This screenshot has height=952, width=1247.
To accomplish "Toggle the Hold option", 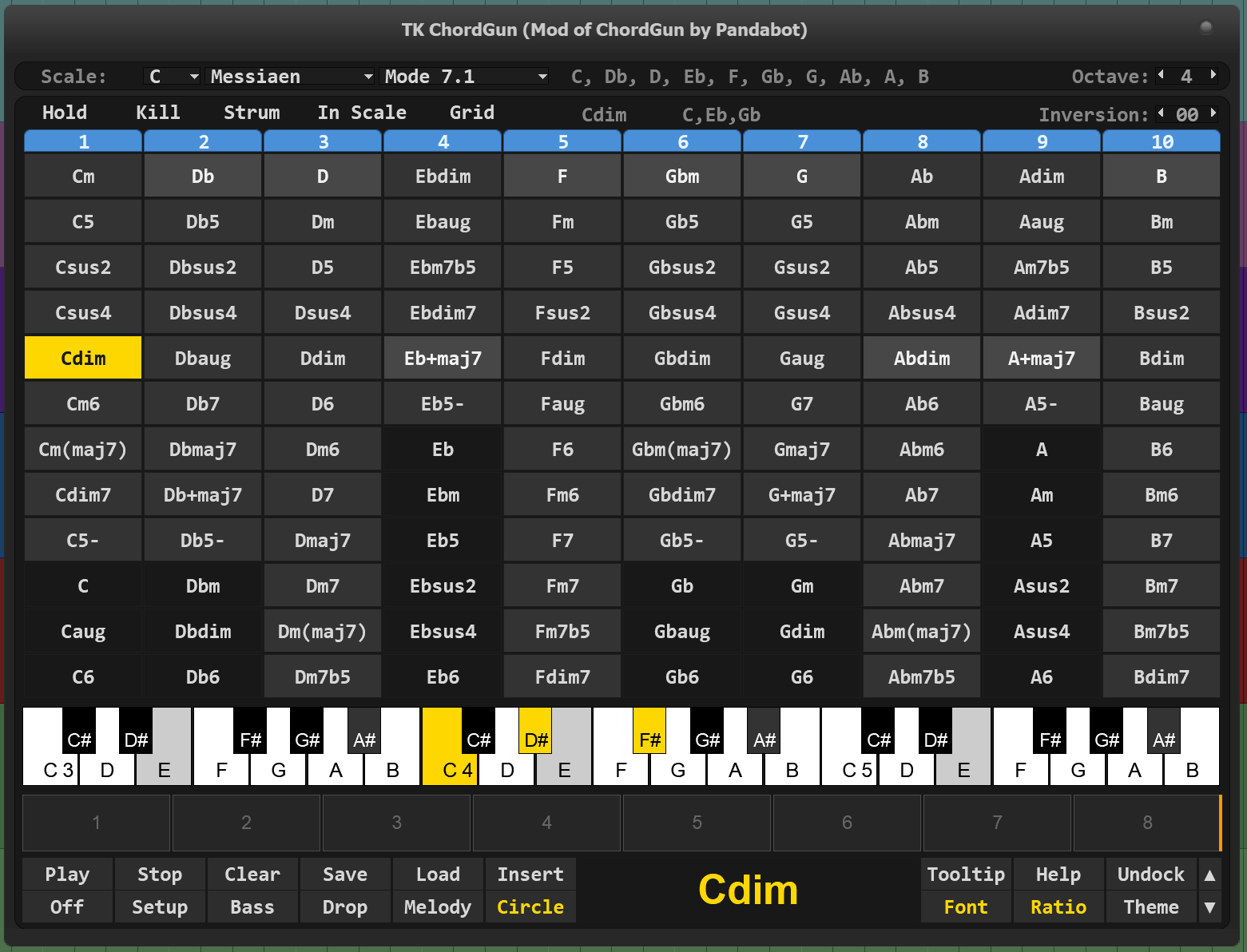I will click(x=65, y=113).
